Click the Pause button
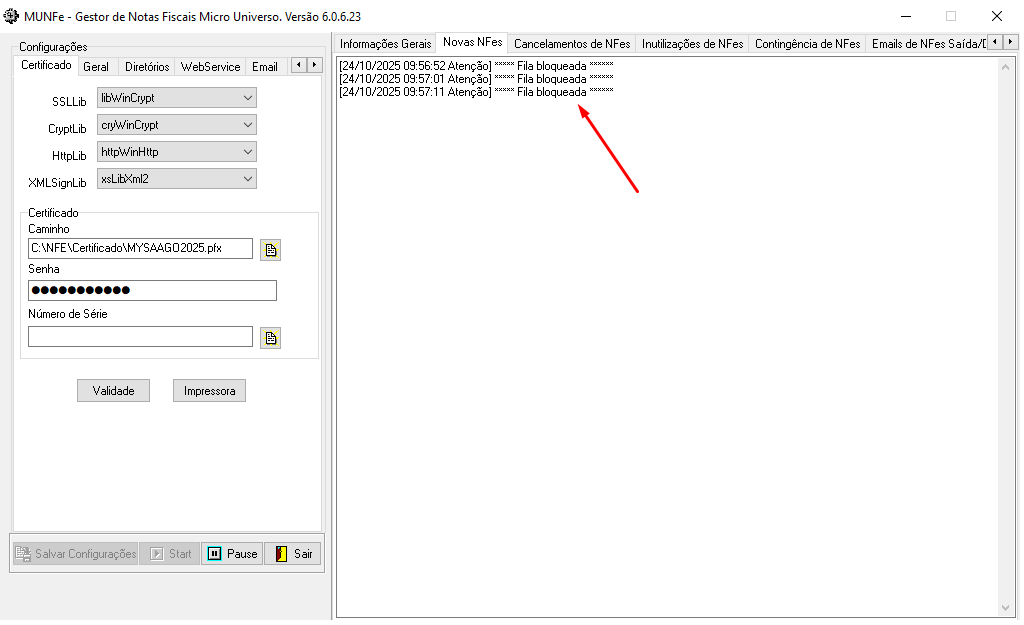The height and width of the screenshot is (625, 1024). (232, 554)
